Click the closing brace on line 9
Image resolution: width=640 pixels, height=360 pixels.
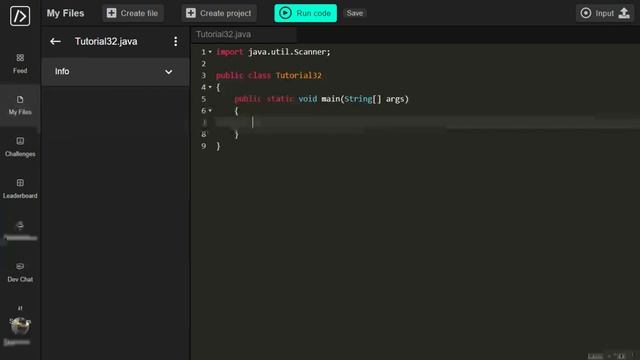pyautogui.click(x=218, y=146)
